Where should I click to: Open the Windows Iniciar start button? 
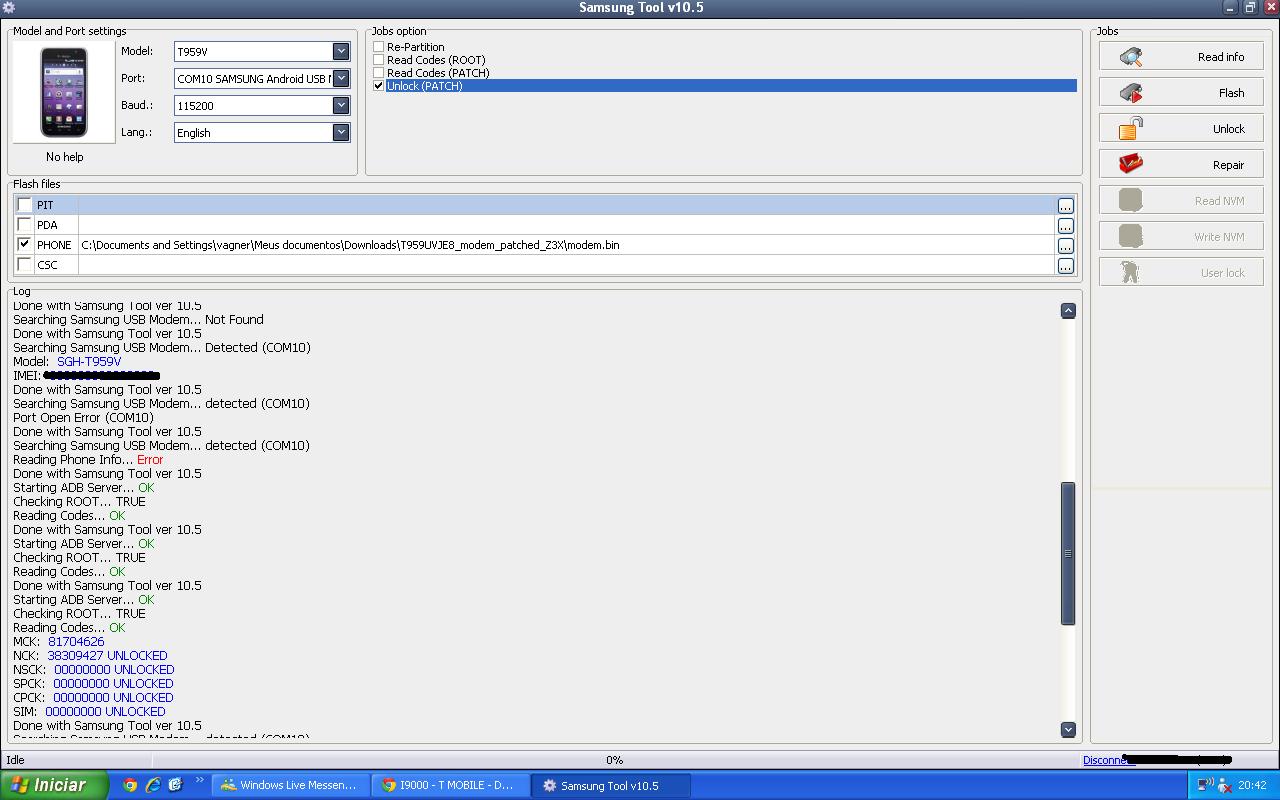pyautogui.click(x=55, y=785)
